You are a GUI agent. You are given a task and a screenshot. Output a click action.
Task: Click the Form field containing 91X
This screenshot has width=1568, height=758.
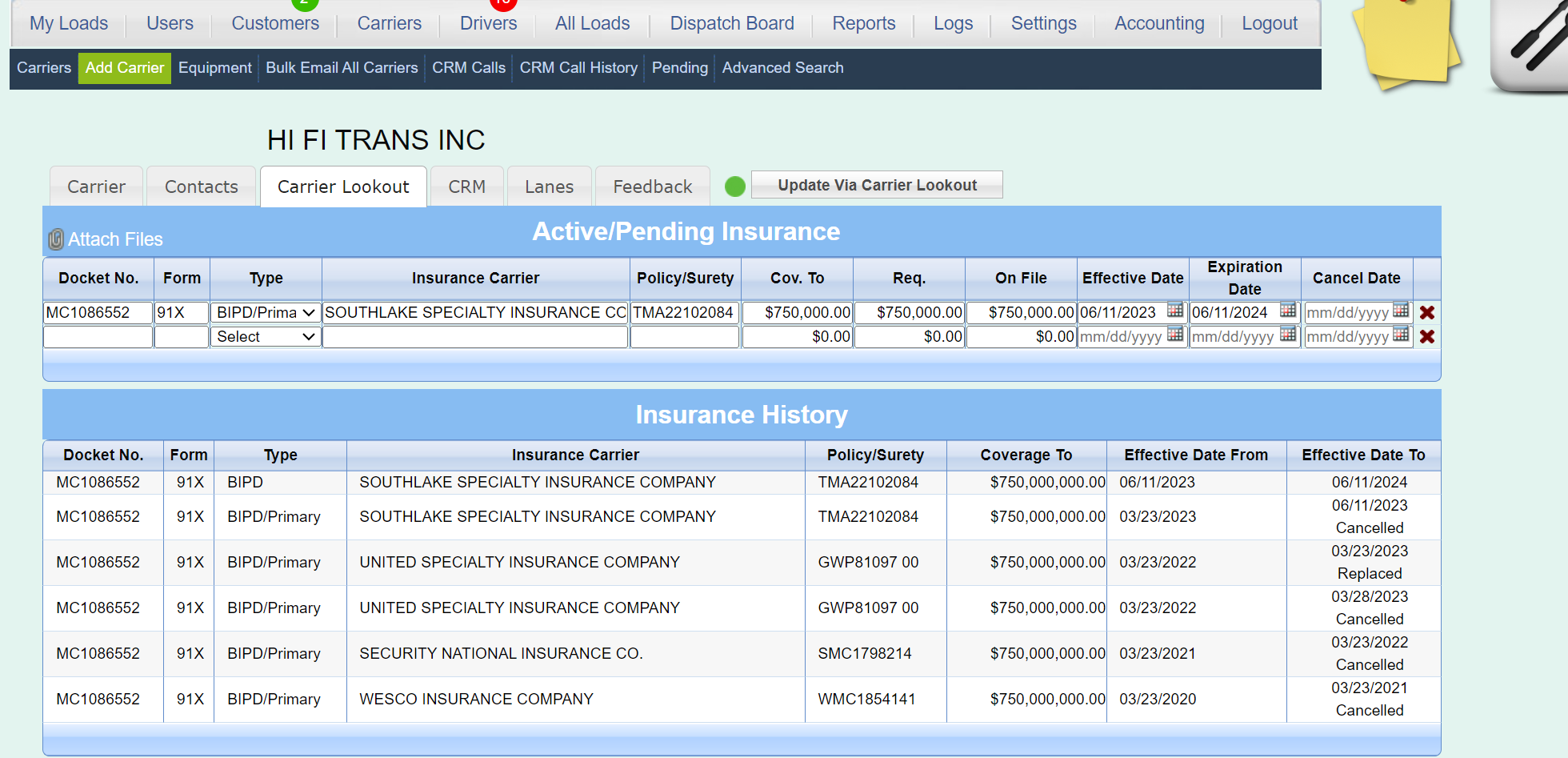pos(182,312)
